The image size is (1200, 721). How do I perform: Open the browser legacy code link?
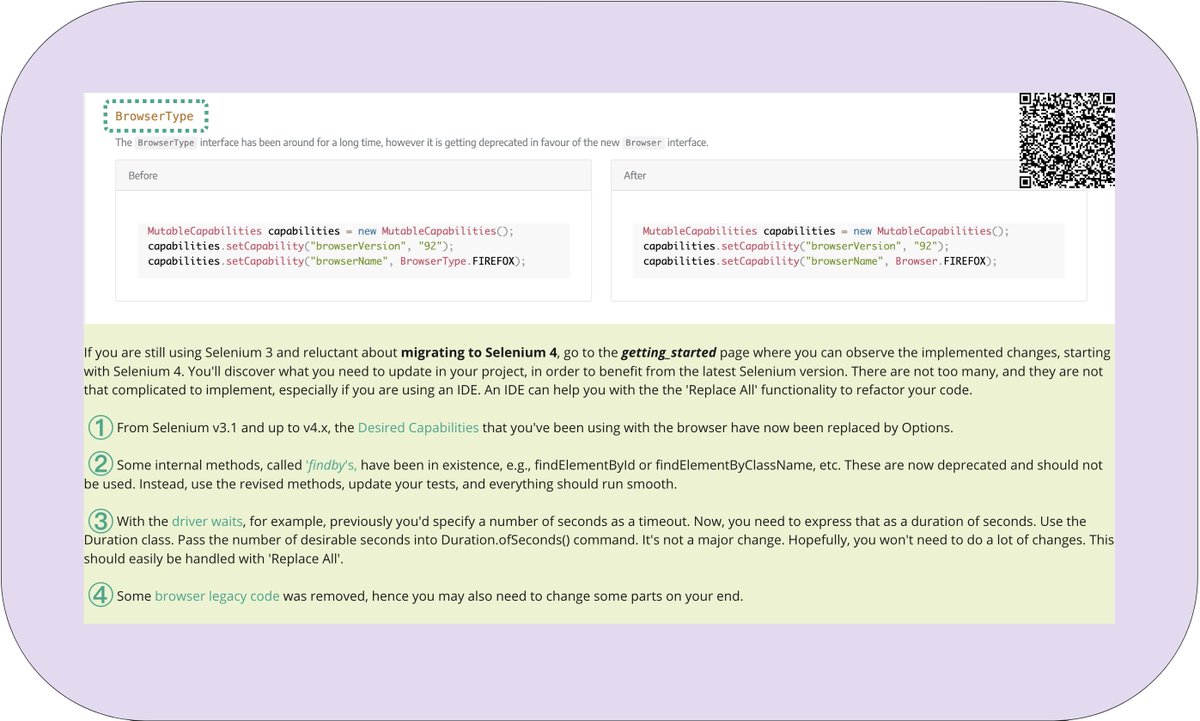217,596
